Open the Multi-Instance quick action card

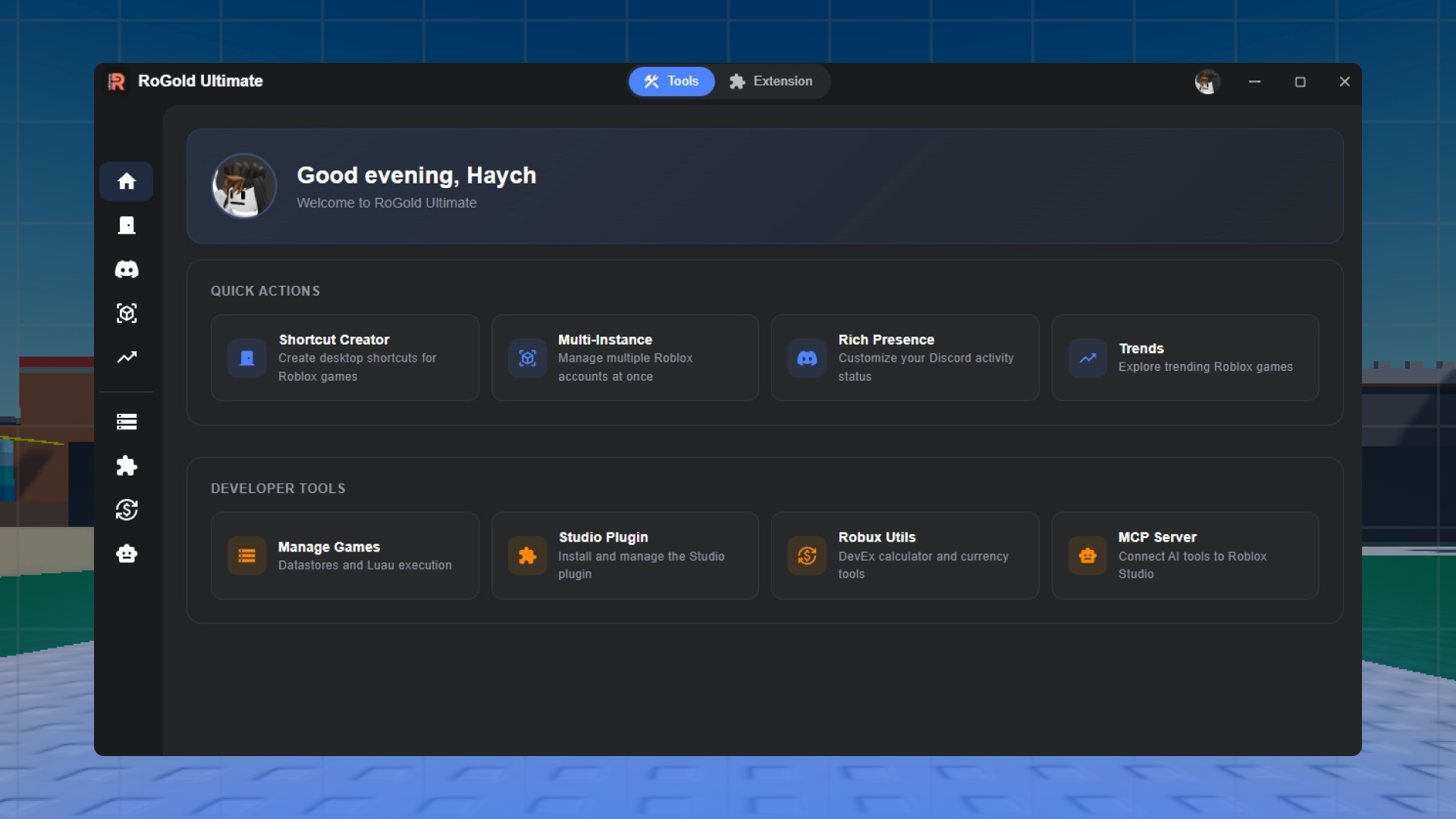(625, 358)
